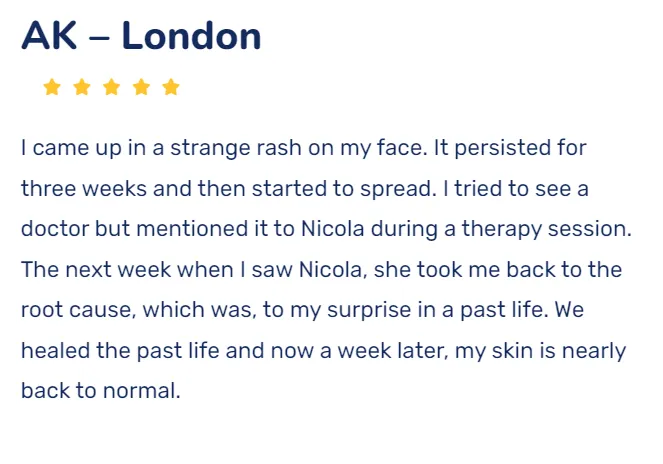Click the fifth and last rating star
Viewport: 663px width, 464px height.
(x=171, y=87)
